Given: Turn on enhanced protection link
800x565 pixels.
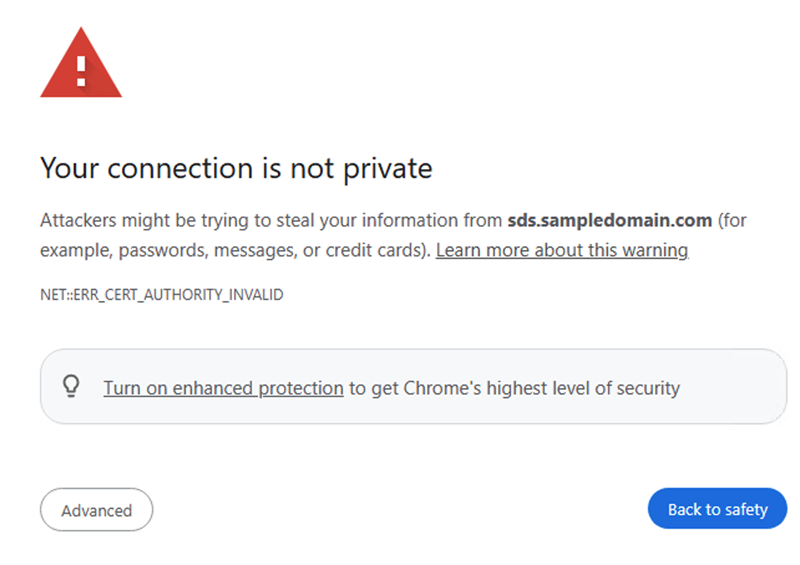Looking at the screenshot, I should 223,388.
